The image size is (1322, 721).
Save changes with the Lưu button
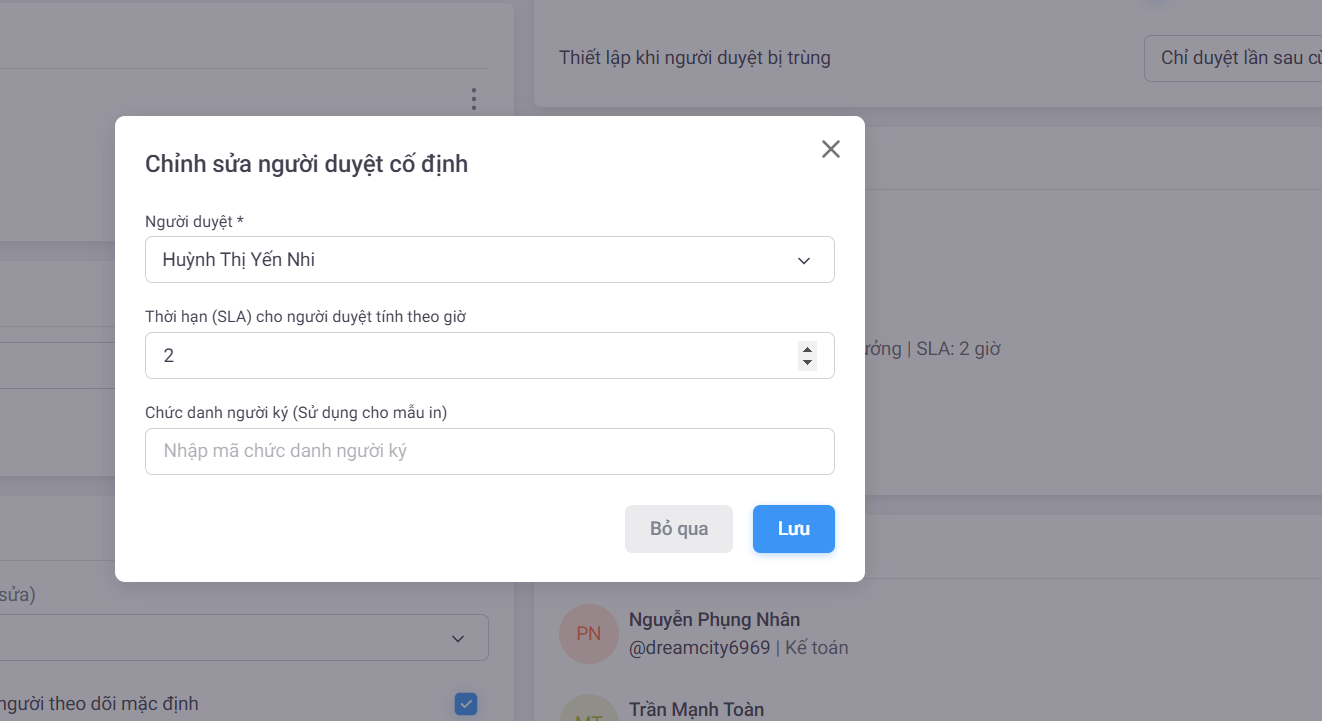pos(793,529)
